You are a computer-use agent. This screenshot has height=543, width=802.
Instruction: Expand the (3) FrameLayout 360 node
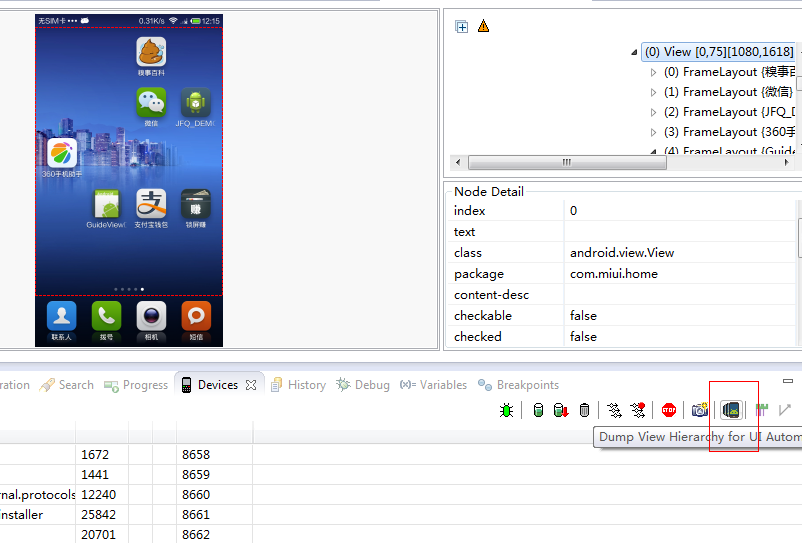653,132
